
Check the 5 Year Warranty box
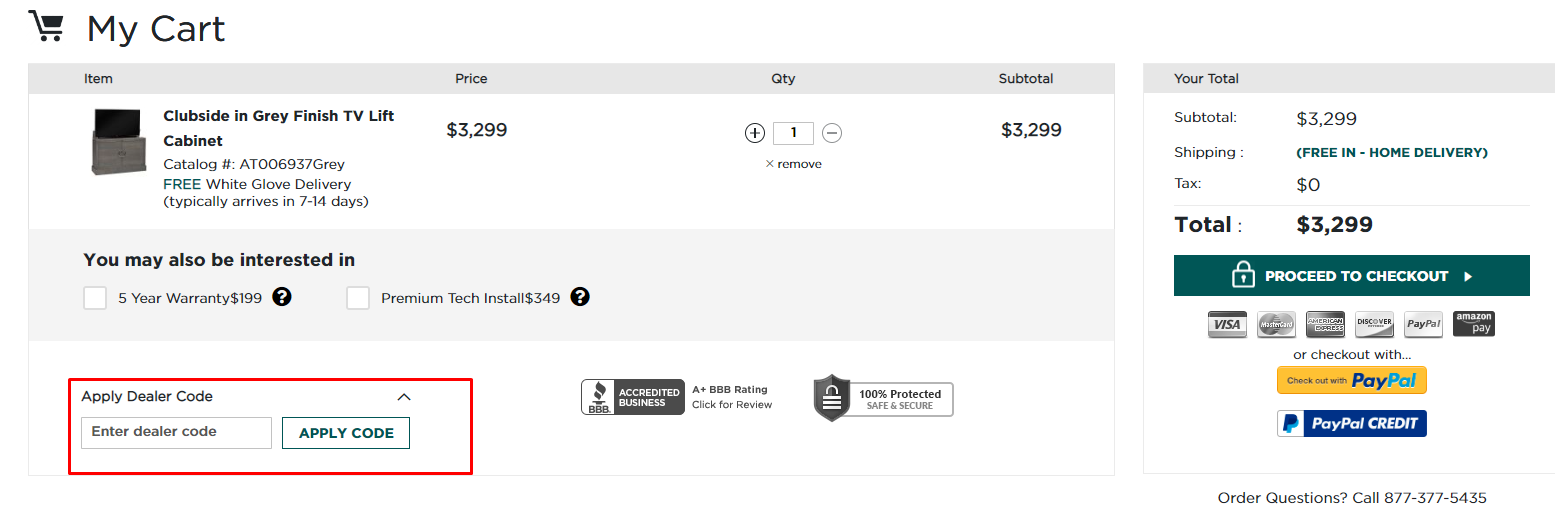[x=95, y=297]
